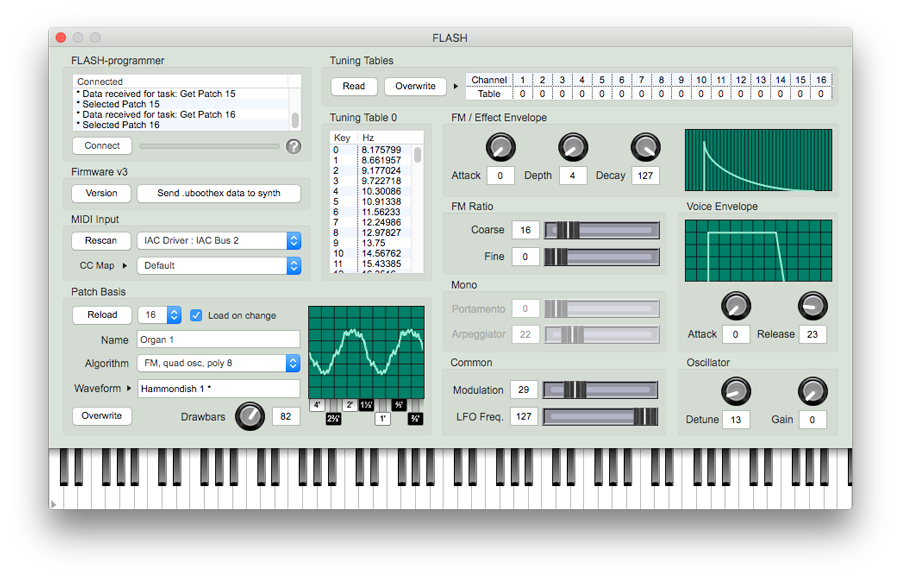Click the help question mark icon

(x=293, y=146)
